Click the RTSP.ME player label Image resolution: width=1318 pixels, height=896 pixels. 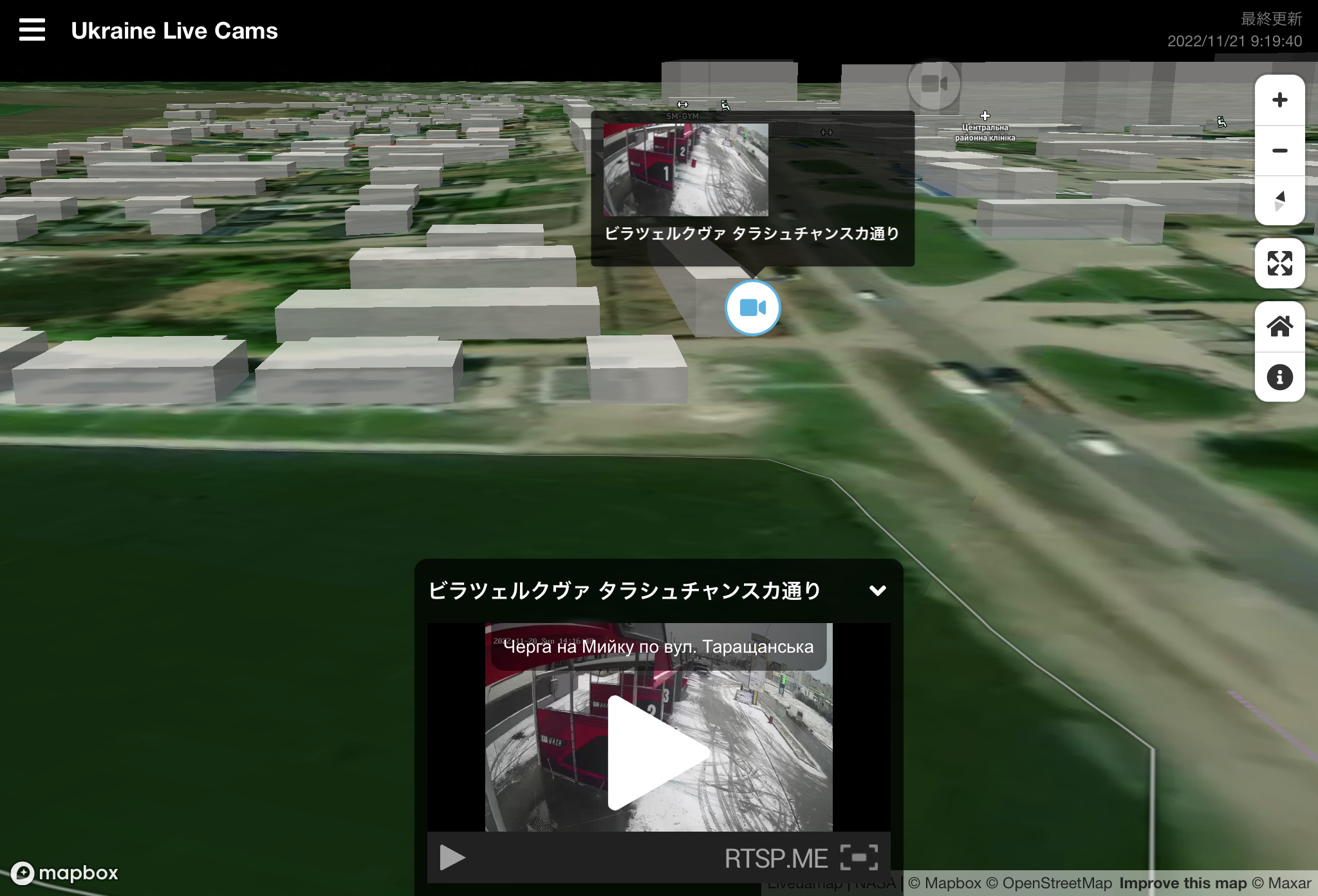pos(775,858)
